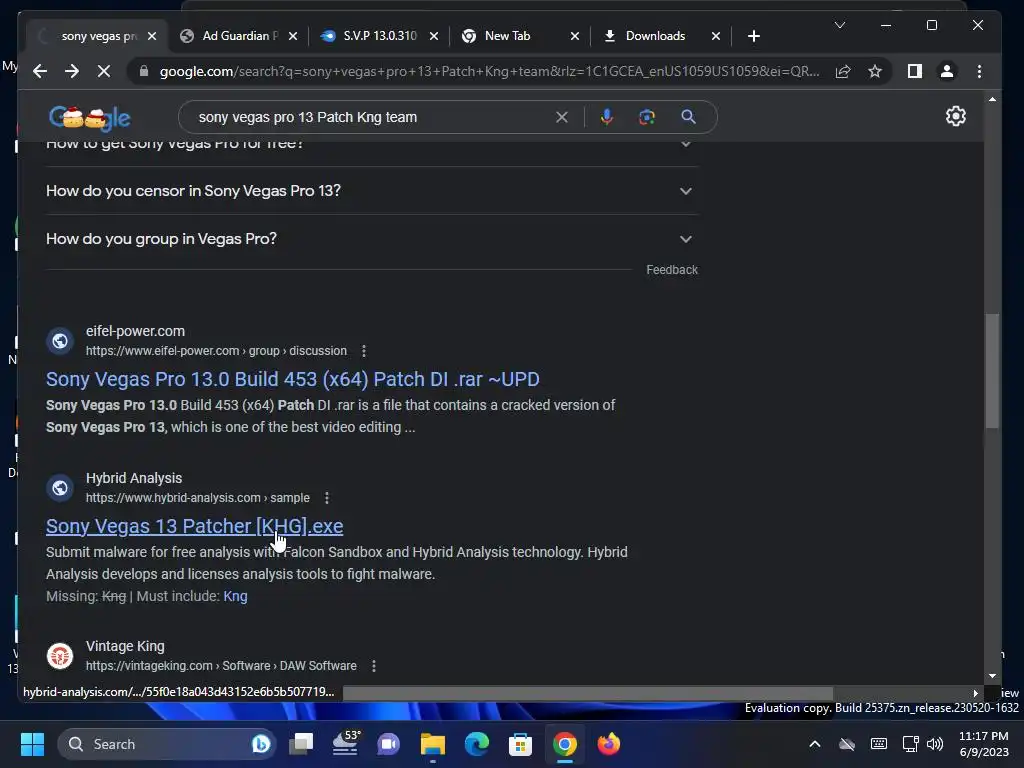Open tab search dropdown

(x=840, y=25)
